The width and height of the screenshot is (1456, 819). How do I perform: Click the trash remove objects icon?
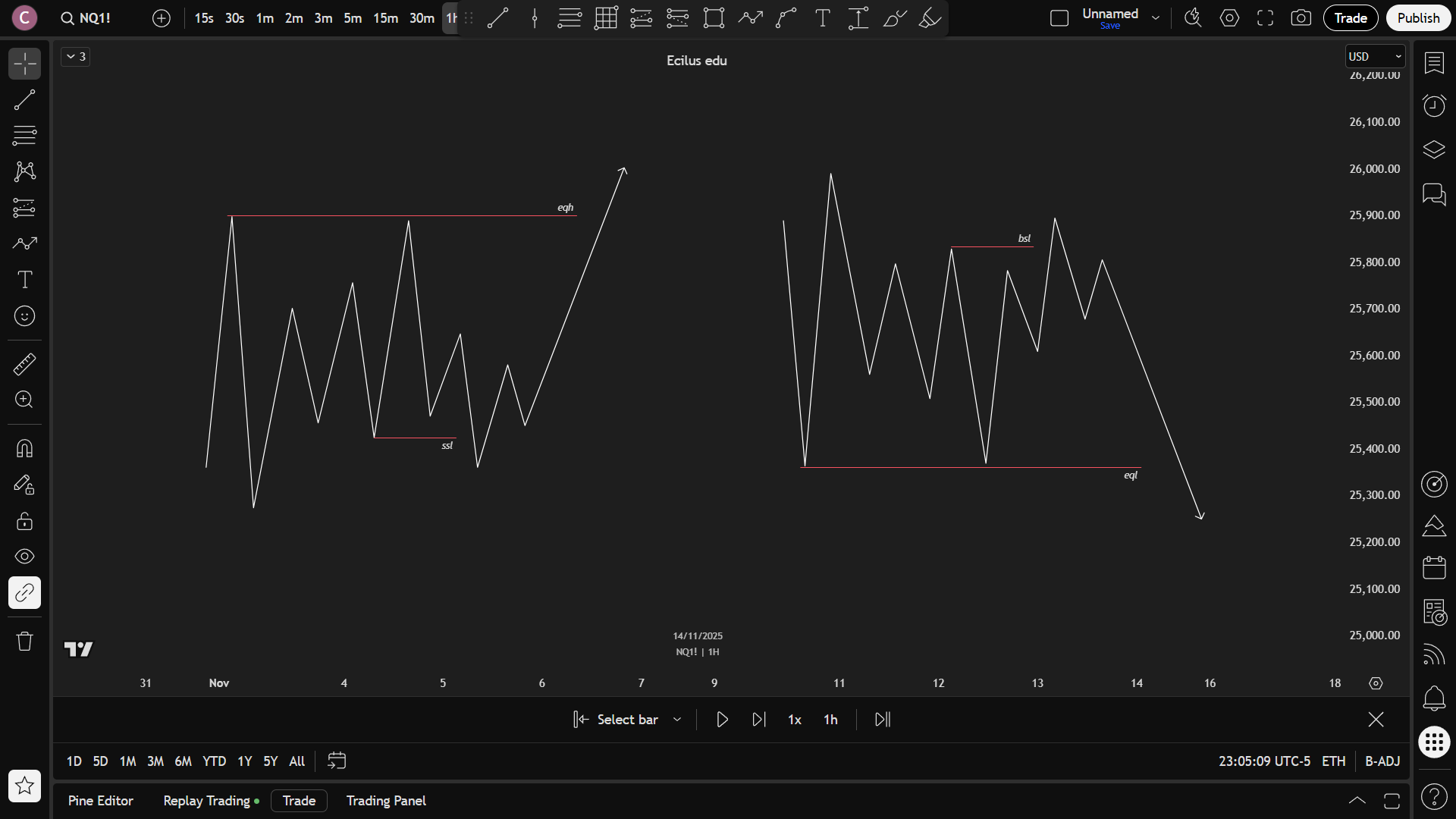24,642
